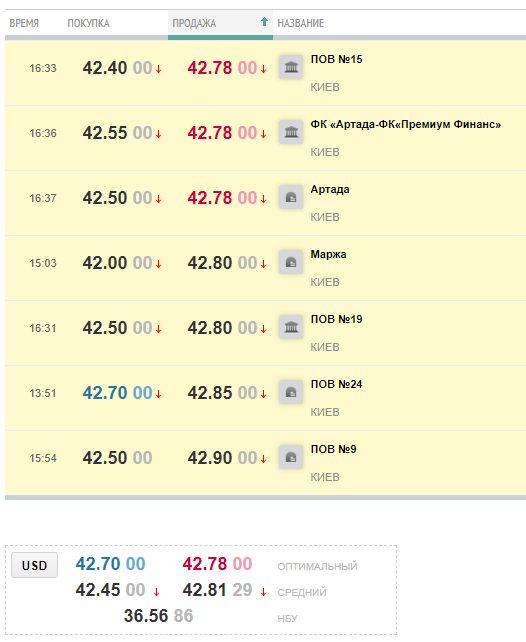Click the bank icon beside ФК «Артада-ФК«Премиум Финанс»

[x=291, y=132]
